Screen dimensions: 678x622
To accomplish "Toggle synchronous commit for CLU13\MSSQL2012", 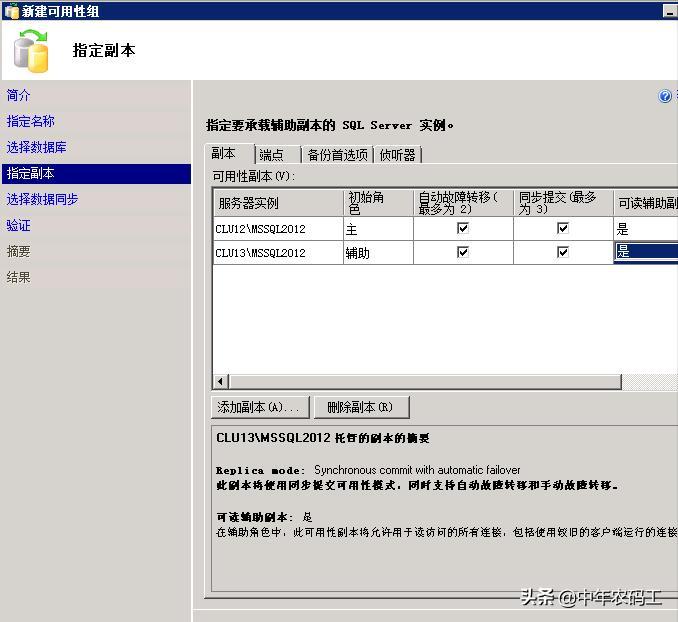I will [563, 252].
